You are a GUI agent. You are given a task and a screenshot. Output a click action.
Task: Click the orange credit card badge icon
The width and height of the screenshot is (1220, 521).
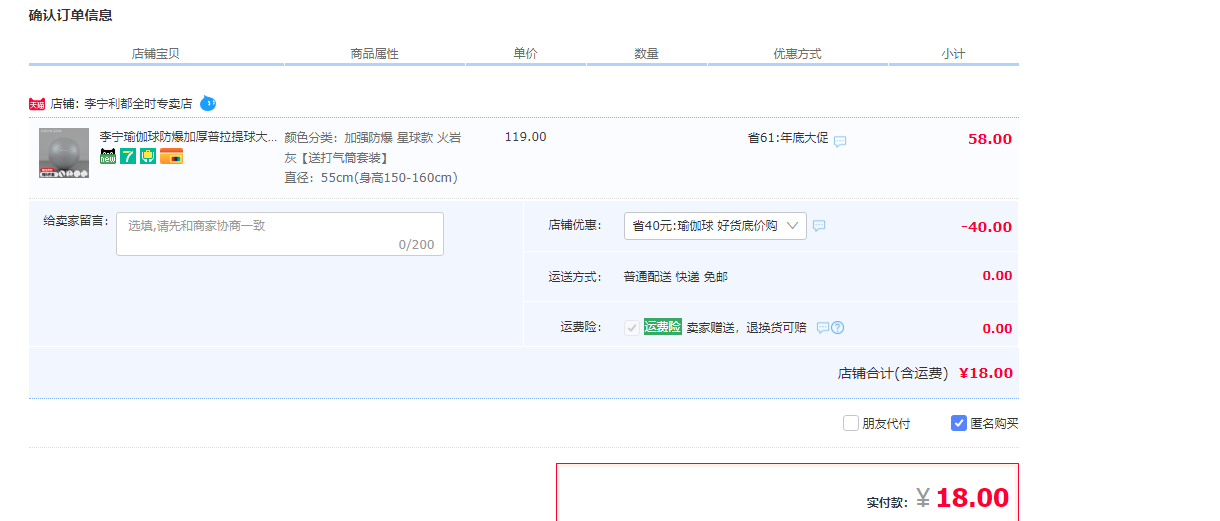coord(171,156)
